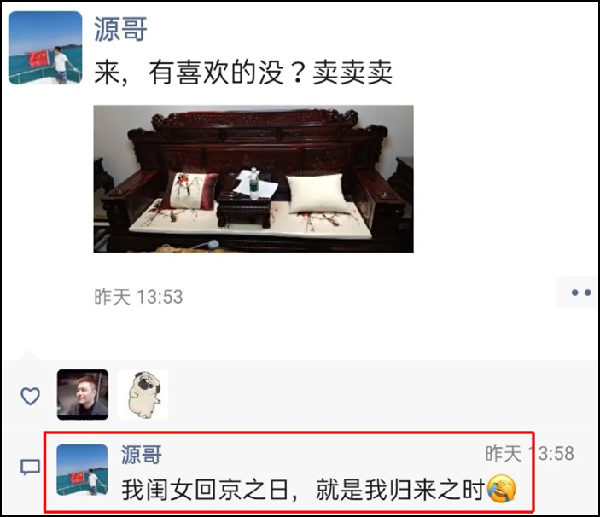600x517 pixels.
Task: Open the two-dot more actions button
Action: pos(580,293)
